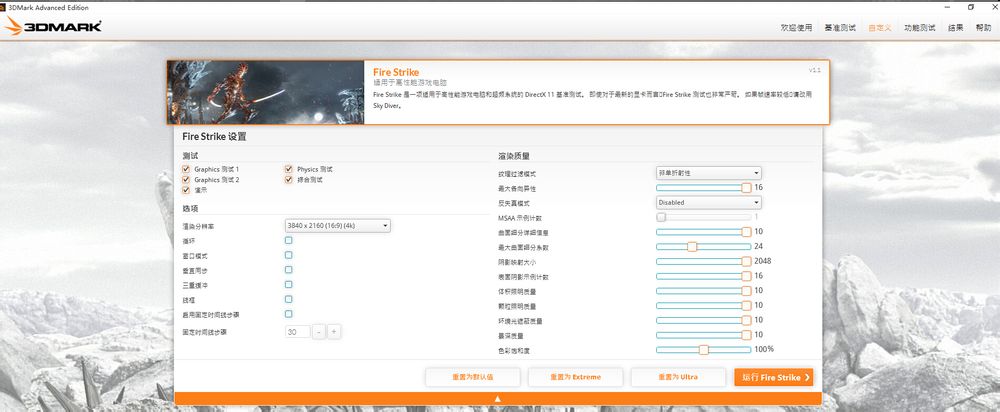Click the max anisotropy slider showing 16
Screen dimensions: 1000x412
click(703, 188)
